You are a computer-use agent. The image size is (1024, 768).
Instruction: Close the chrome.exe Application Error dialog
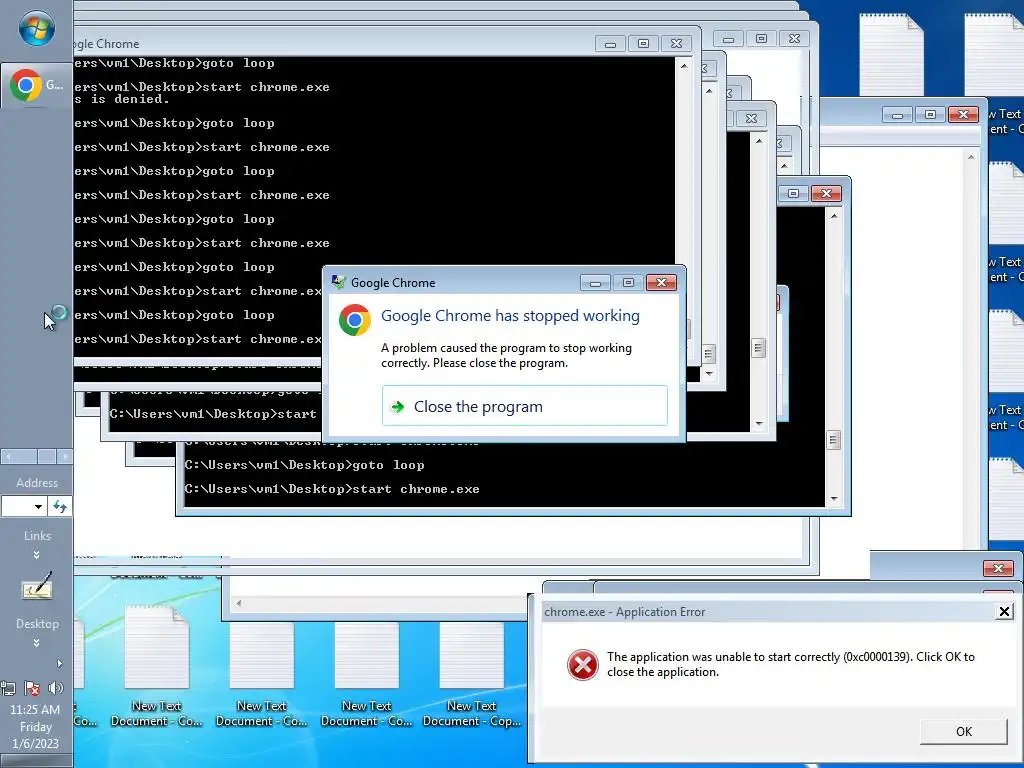1004,611
